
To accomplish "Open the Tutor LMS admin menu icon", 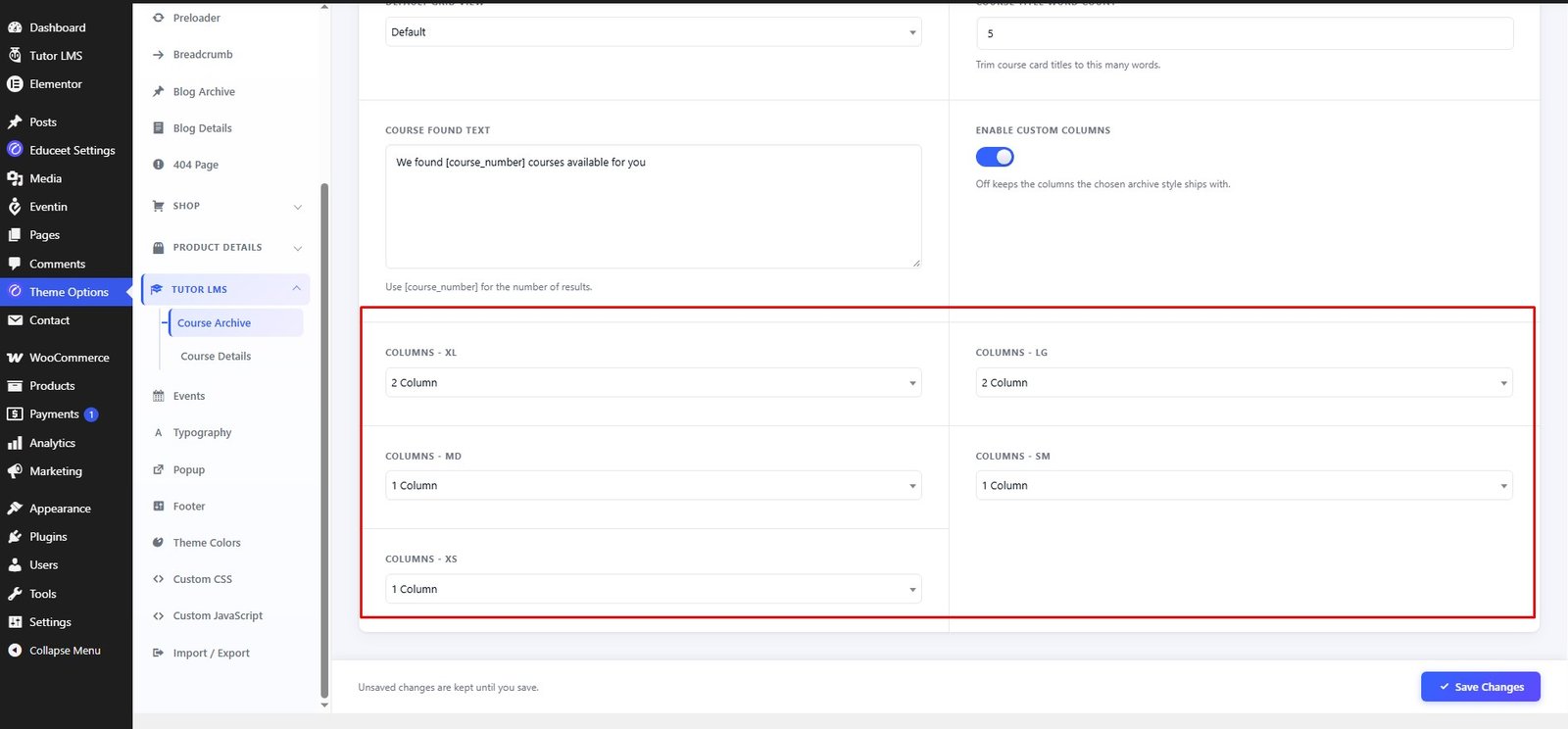I will 15,56.
